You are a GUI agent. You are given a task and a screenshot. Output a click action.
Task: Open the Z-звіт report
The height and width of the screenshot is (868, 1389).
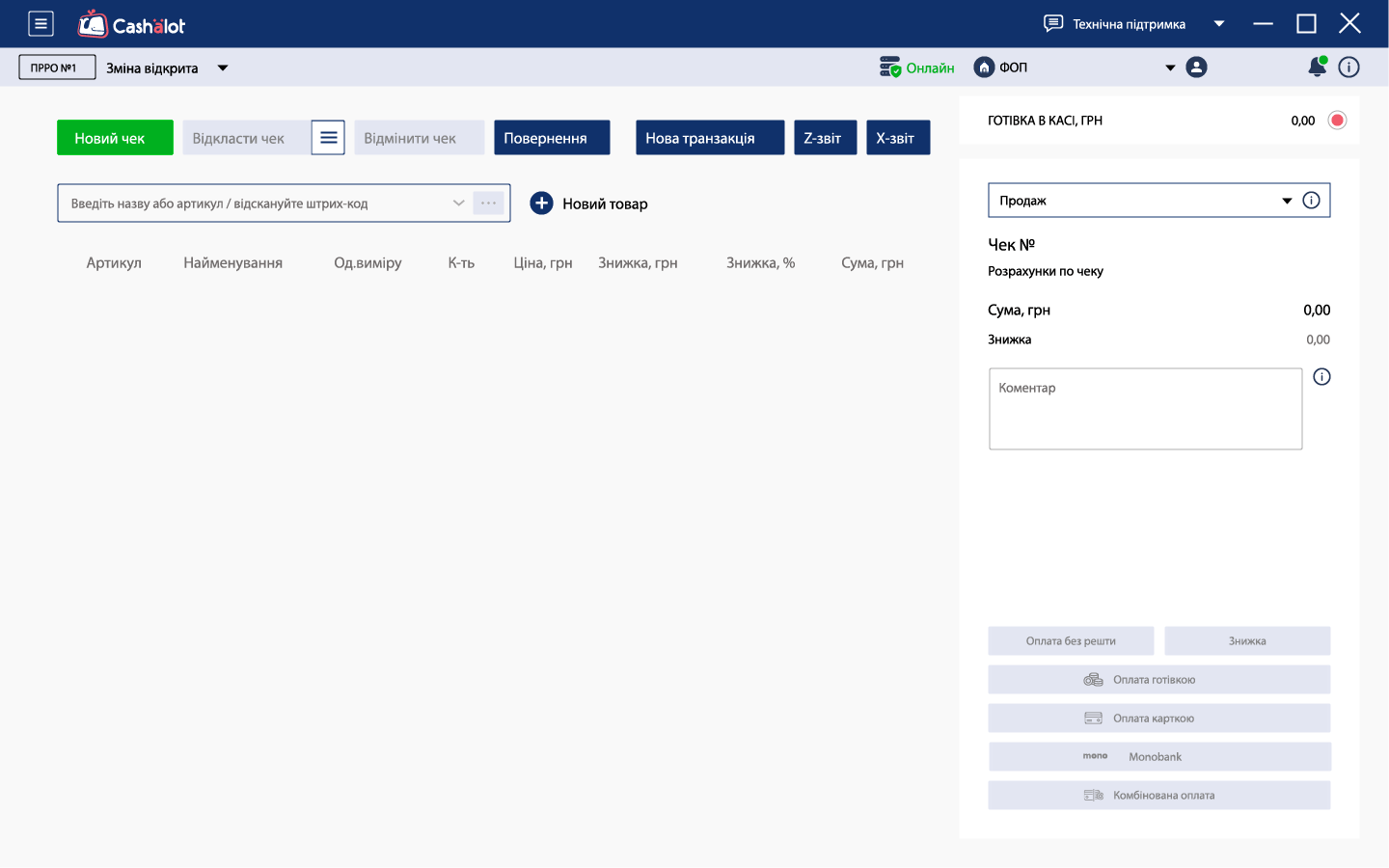[825, 138]
